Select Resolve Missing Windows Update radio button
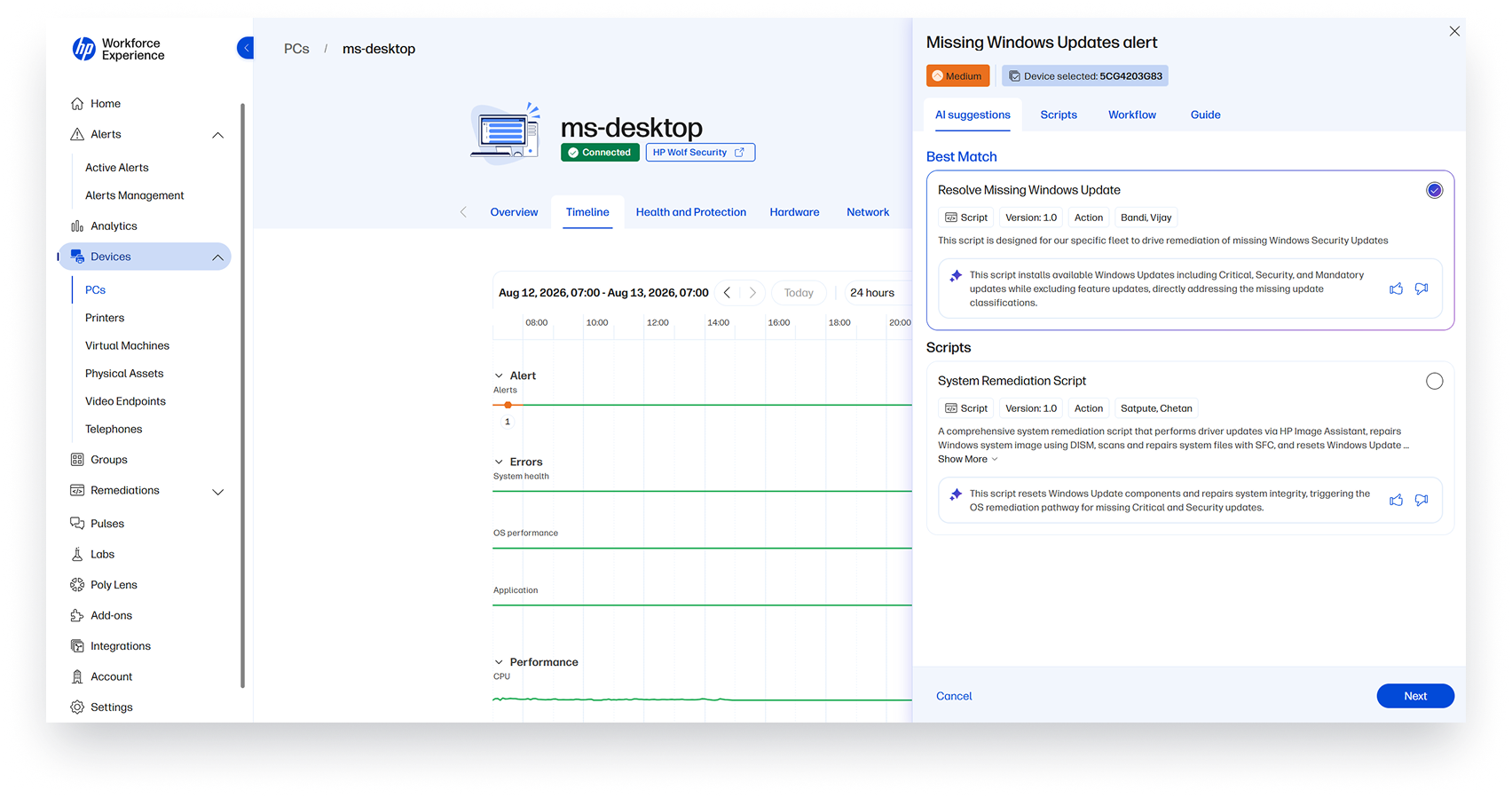This screenshot has width=1512, height=798. coord(1434,190)
